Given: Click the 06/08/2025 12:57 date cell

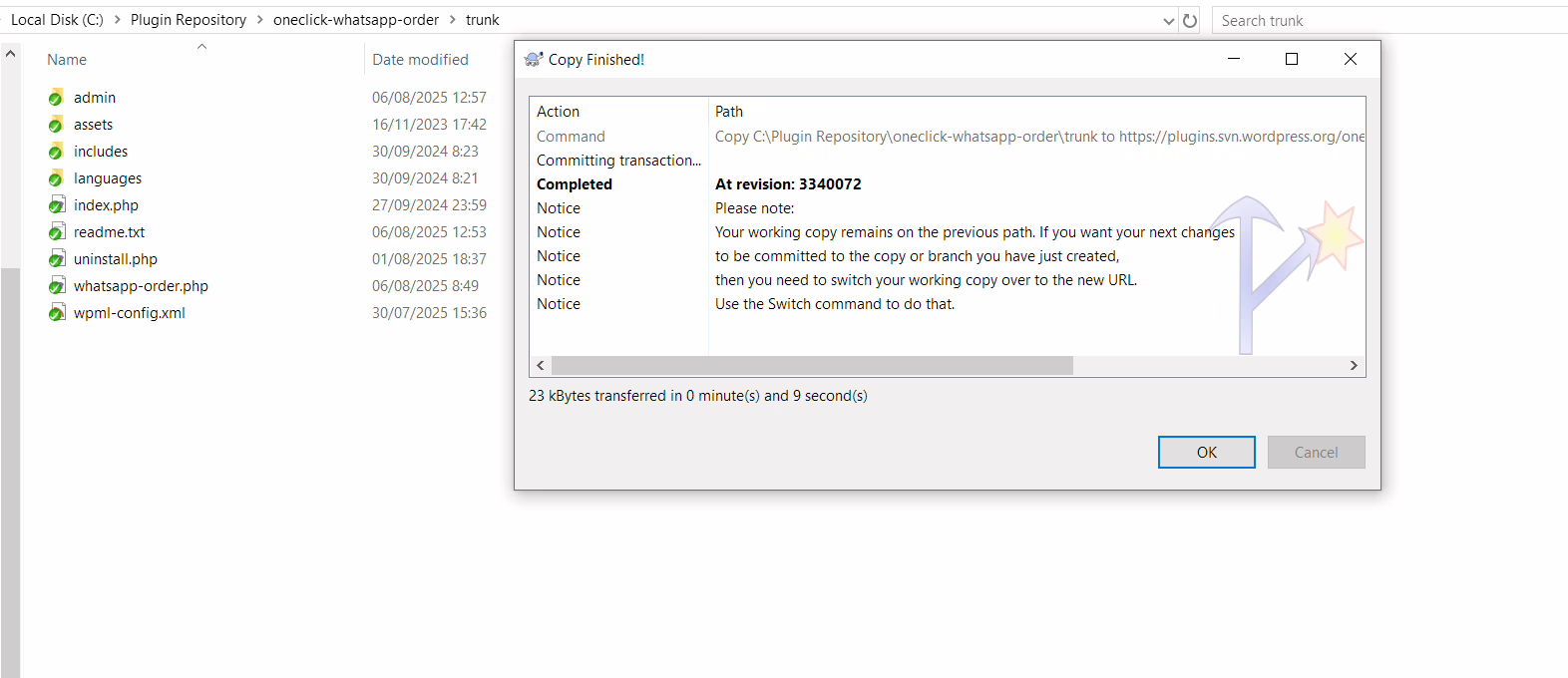Looking at the screenshot, I should [429, 98].
